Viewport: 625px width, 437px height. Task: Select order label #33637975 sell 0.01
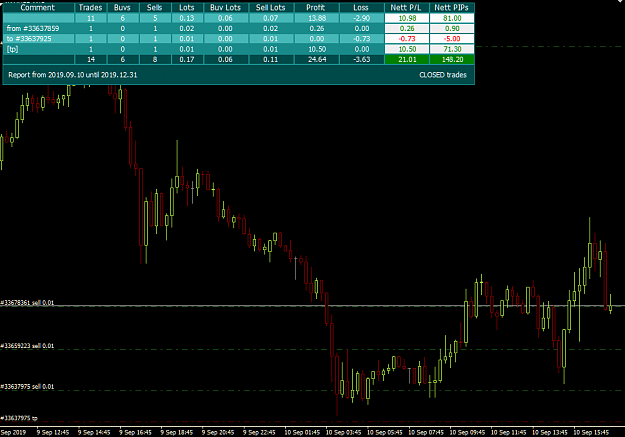[28, 387]
